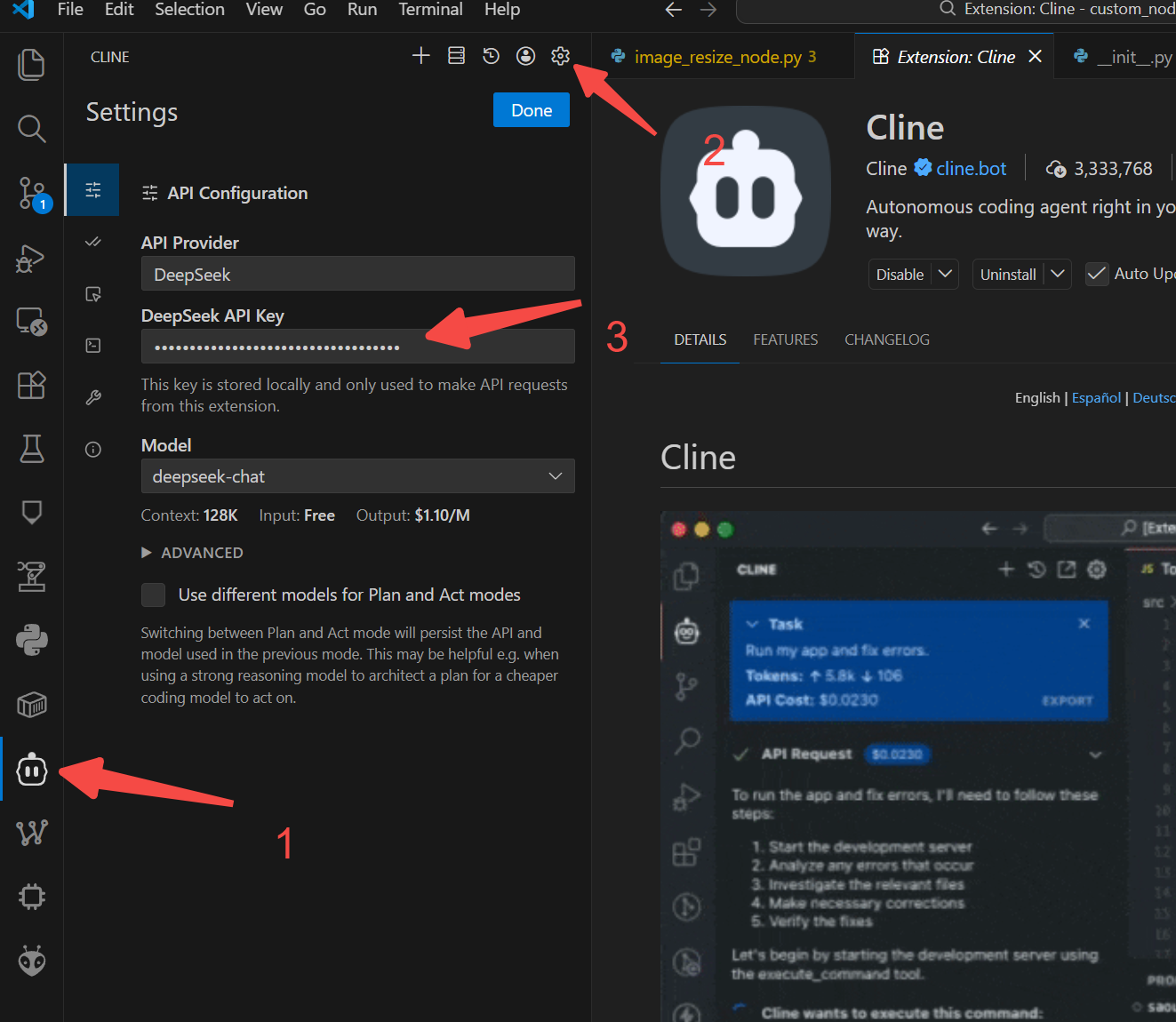The width and height of the screenshot is (1176, 1022).
Task: Select the info About settings section icon
Action: pyautogui.click(x=92, y=450)
